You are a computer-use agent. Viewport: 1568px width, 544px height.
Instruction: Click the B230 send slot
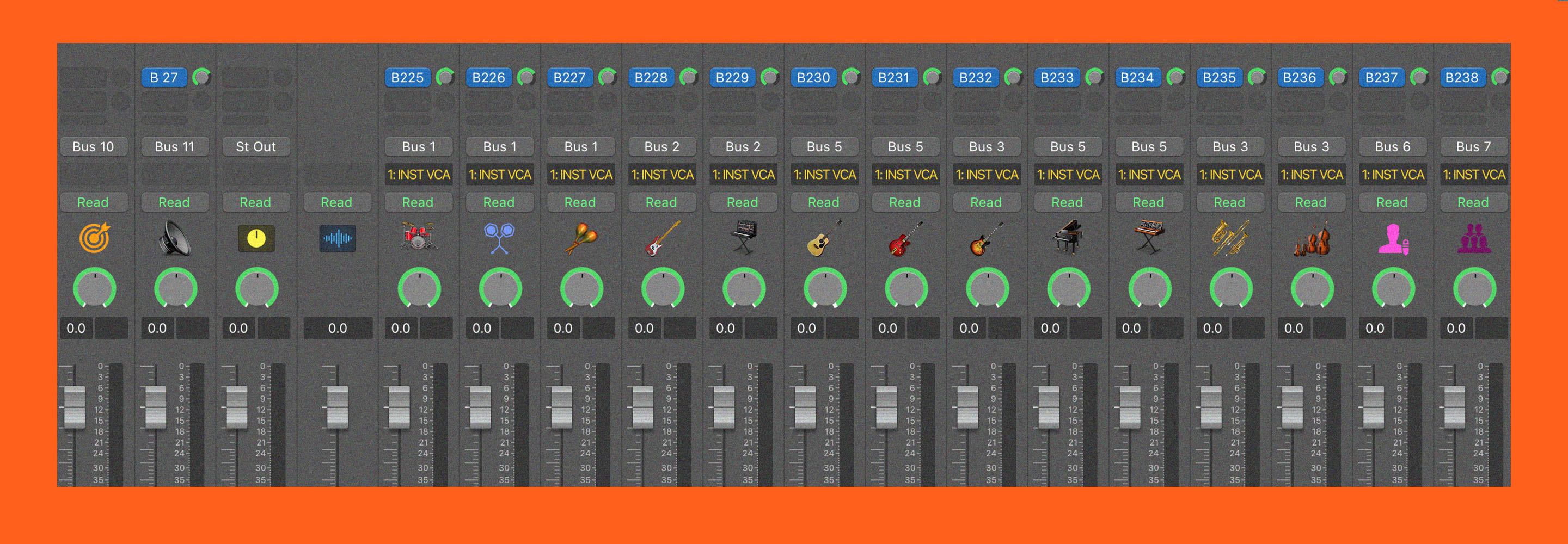(813, 77)
